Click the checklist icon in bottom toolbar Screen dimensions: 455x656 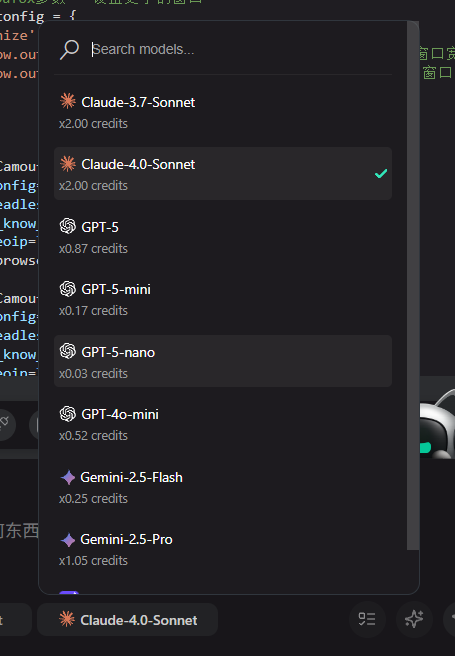click(x=367, y=619)
